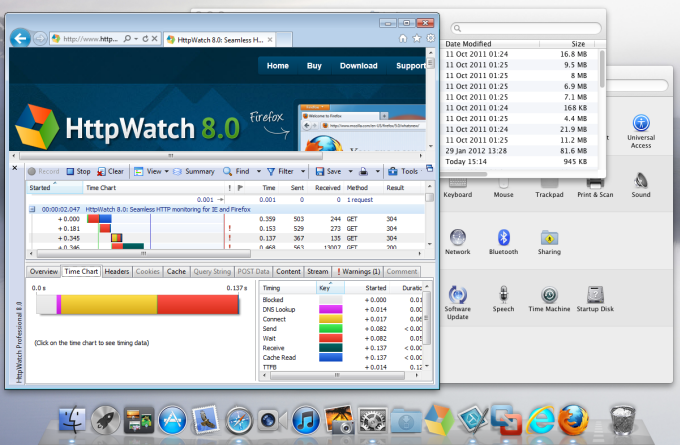Expand the Save dropdown arrow
The image size is (680, 445).
[x=350, y=171]
